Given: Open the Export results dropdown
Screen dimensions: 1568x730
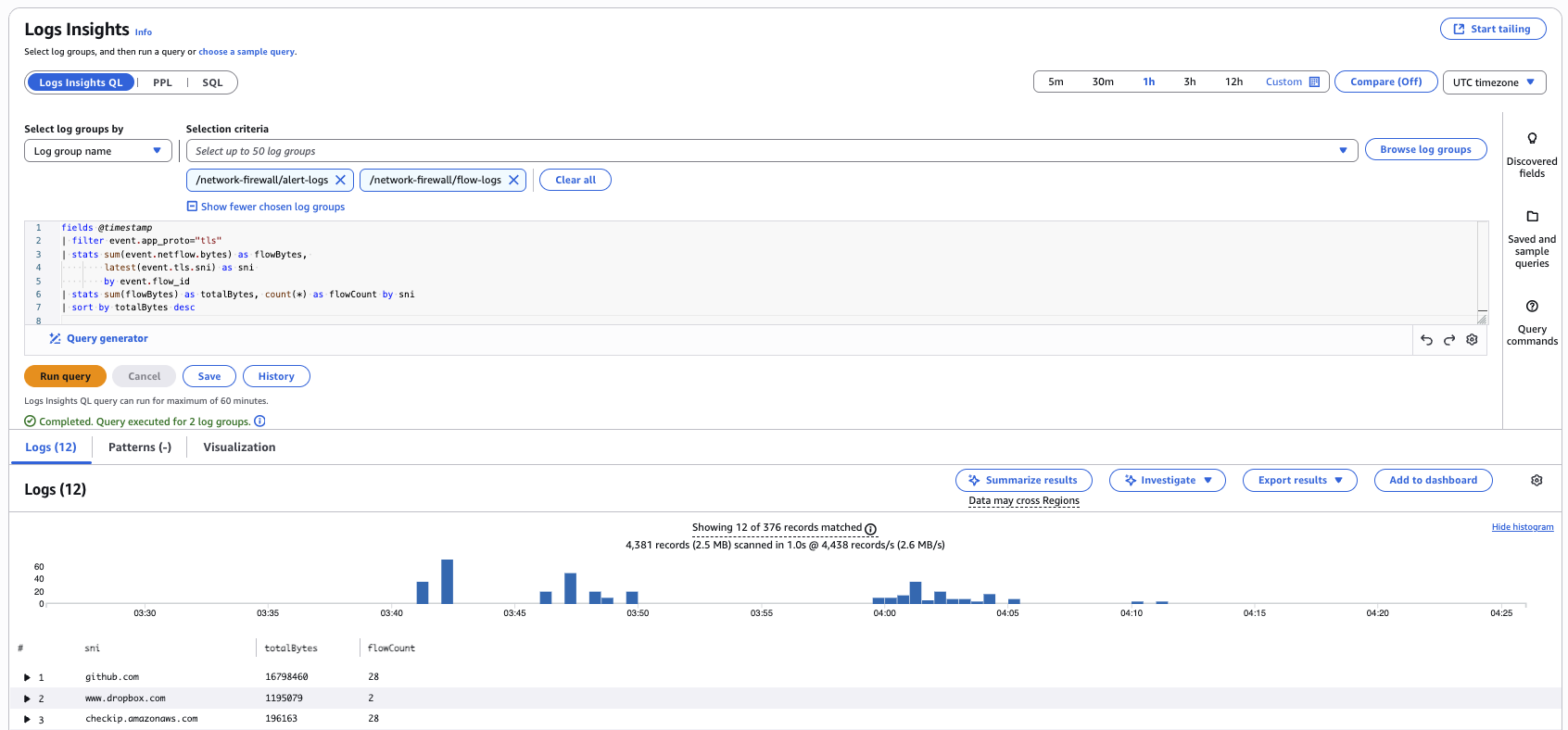Looking at the screenshot, I should coord(1300,480).
